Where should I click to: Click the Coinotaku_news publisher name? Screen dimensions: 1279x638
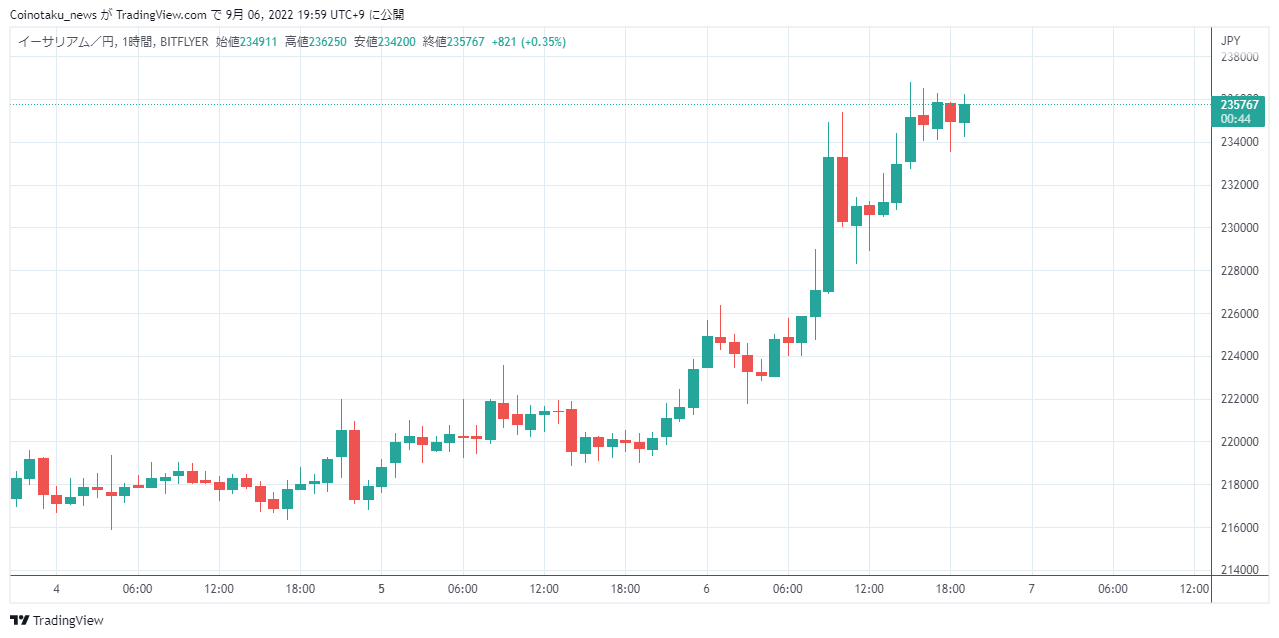(53, 15)
